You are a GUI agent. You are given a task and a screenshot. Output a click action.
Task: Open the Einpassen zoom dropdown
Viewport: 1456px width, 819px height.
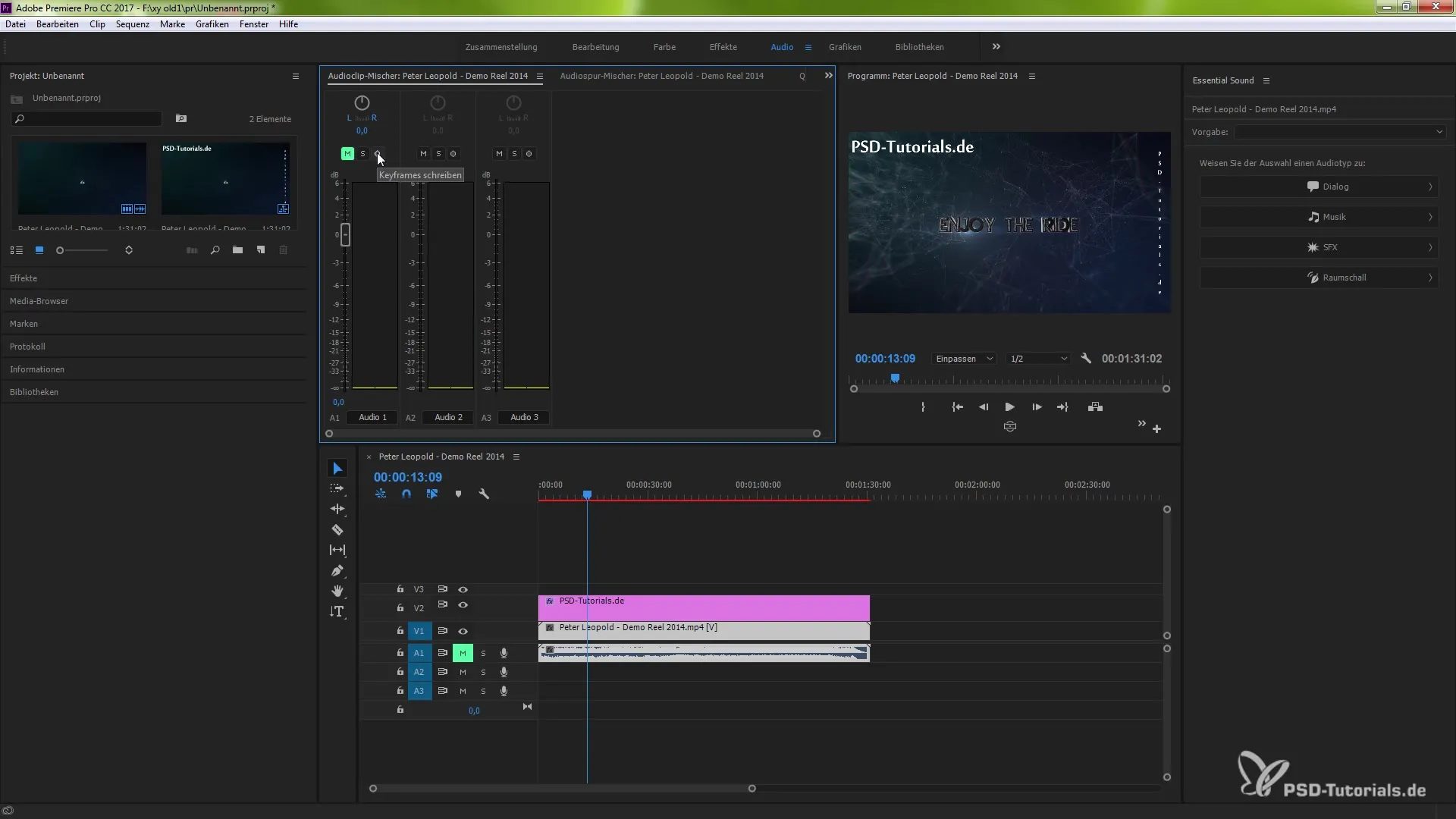tap(964, 359)
